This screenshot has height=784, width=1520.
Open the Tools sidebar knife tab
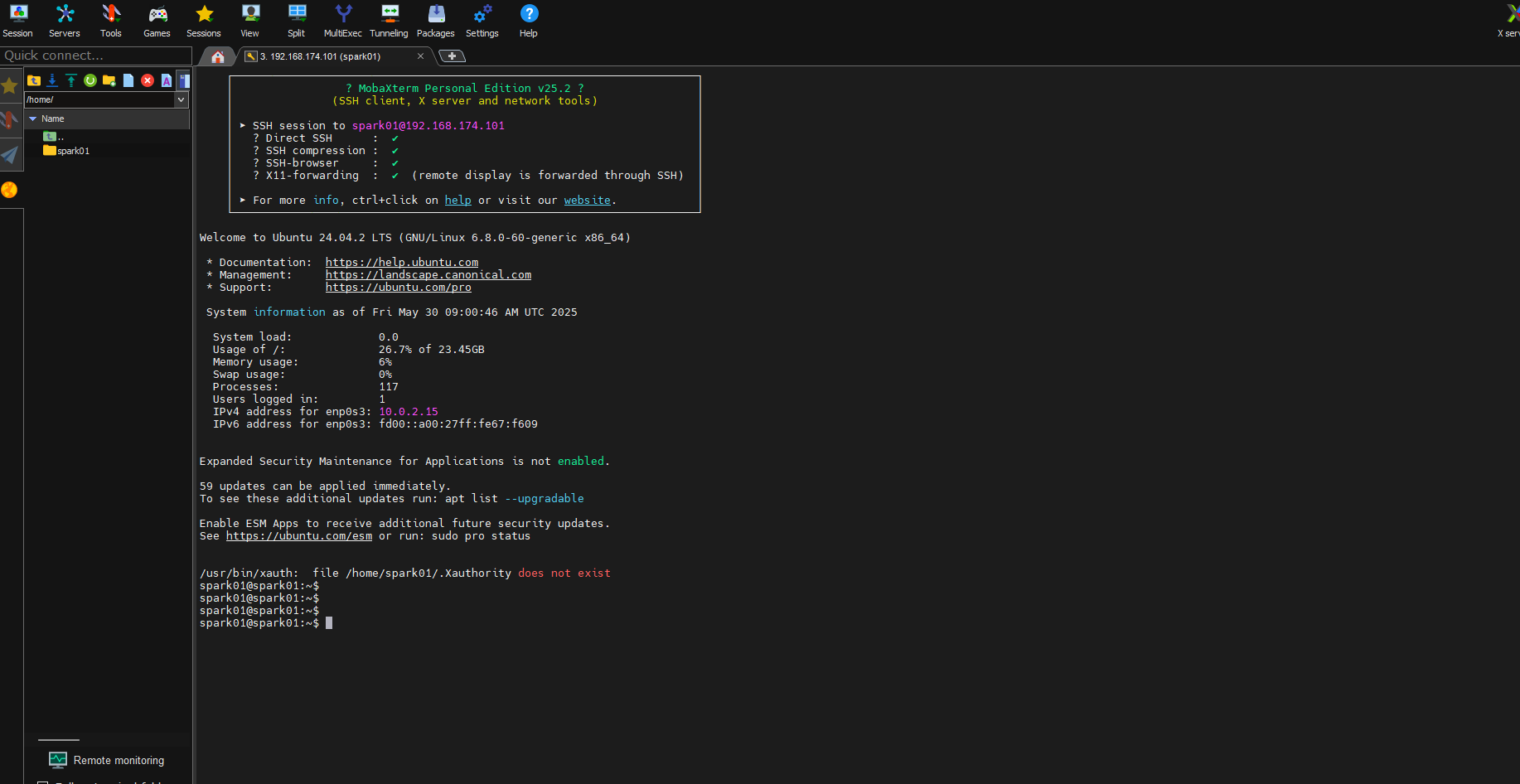pyautogui.click(x=10, y=120)
